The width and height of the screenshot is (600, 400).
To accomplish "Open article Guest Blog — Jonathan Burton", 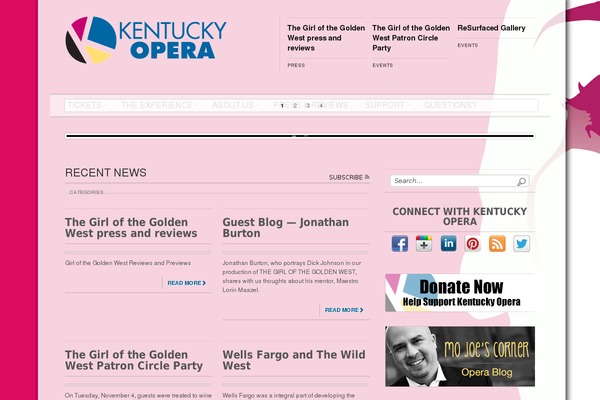I will click(285, 228).
